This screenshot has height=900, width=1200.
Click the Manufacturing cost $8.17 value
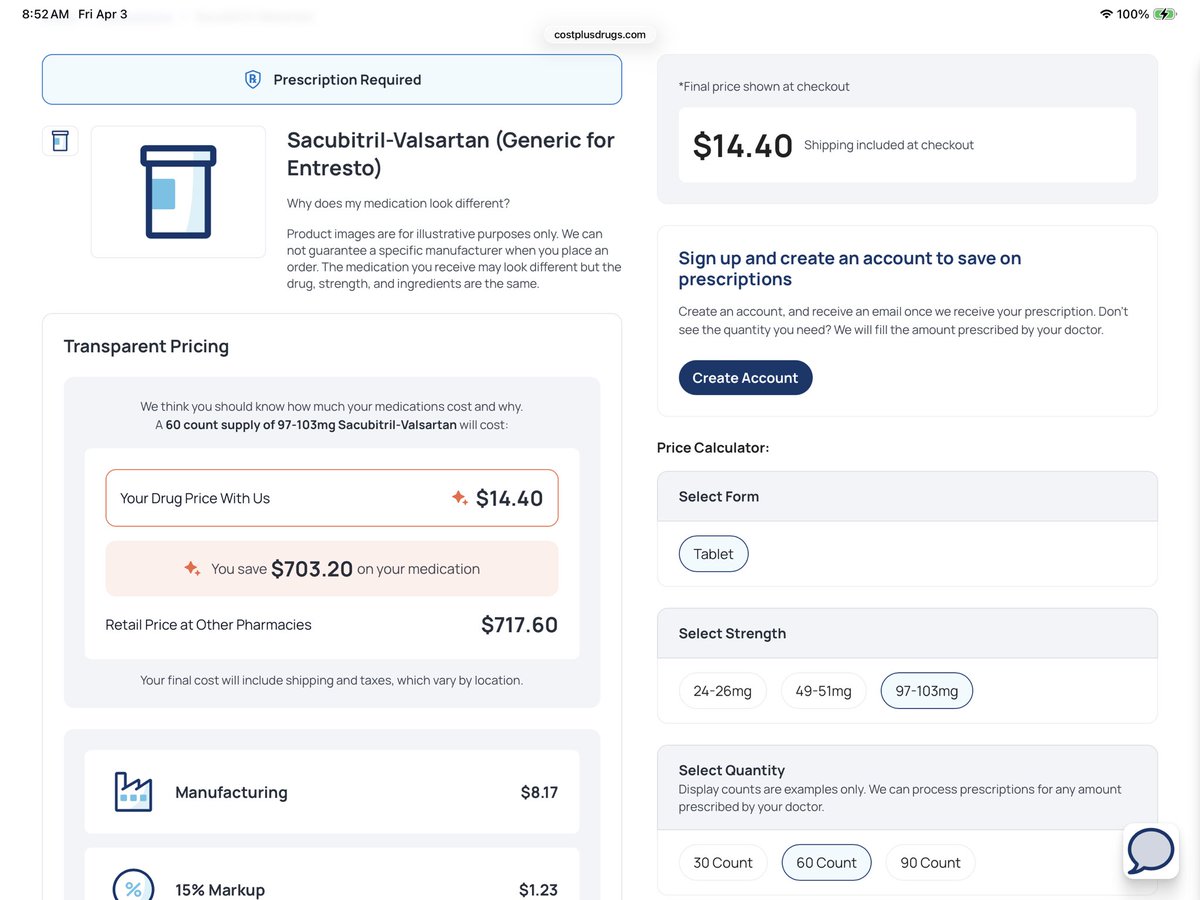539,792
